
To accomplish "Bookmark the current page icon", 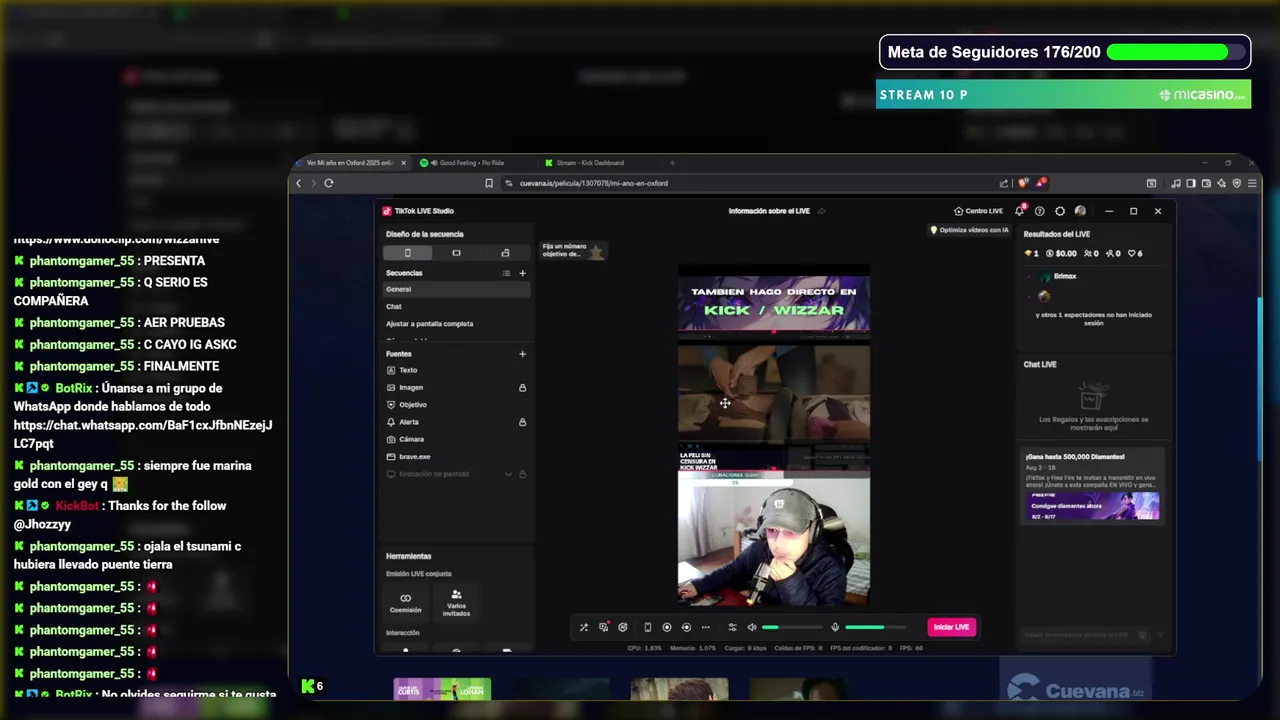I will (489, 183).
